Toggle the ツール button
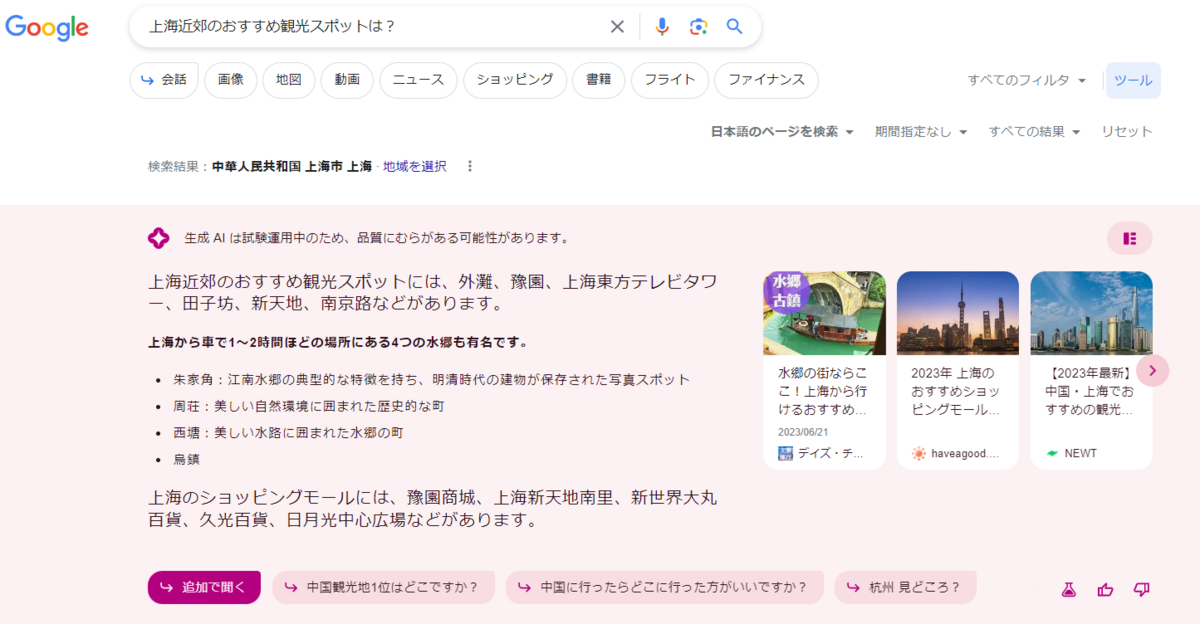This screenshot has width=1200, height=624. tap(1133, 80)
